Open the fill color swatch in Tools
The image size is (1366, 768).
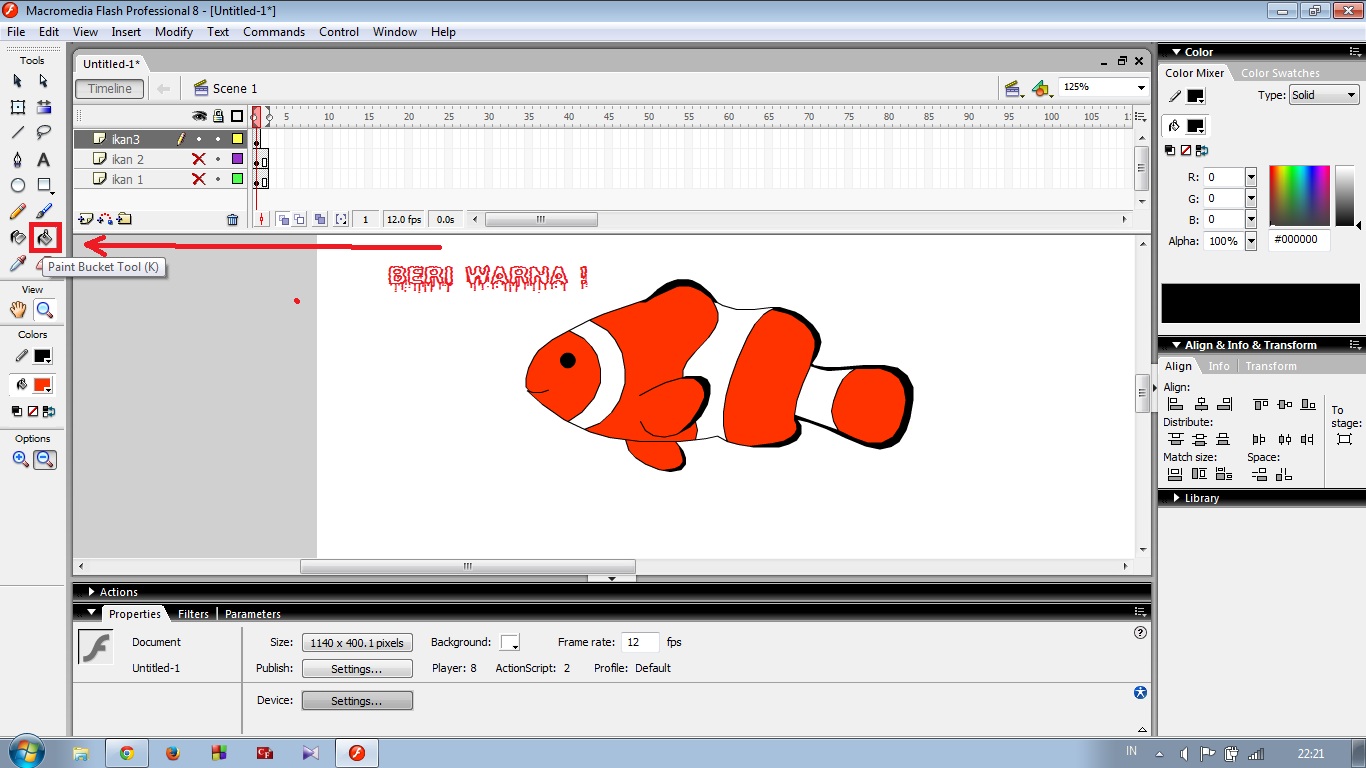tap(42, 385)
